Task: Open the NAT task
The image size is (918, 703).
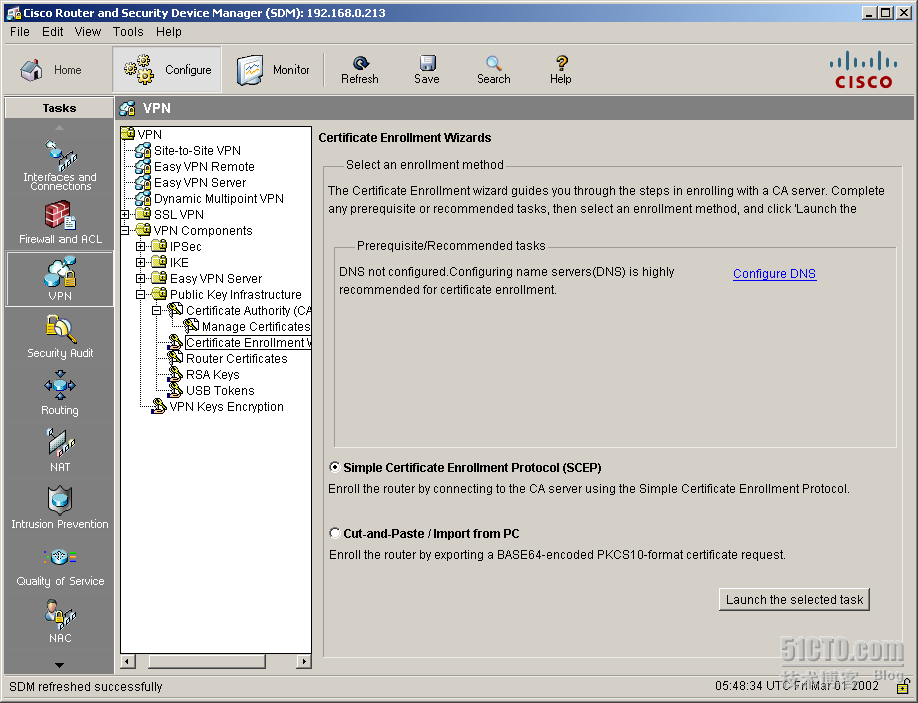Action: point(60,451)
